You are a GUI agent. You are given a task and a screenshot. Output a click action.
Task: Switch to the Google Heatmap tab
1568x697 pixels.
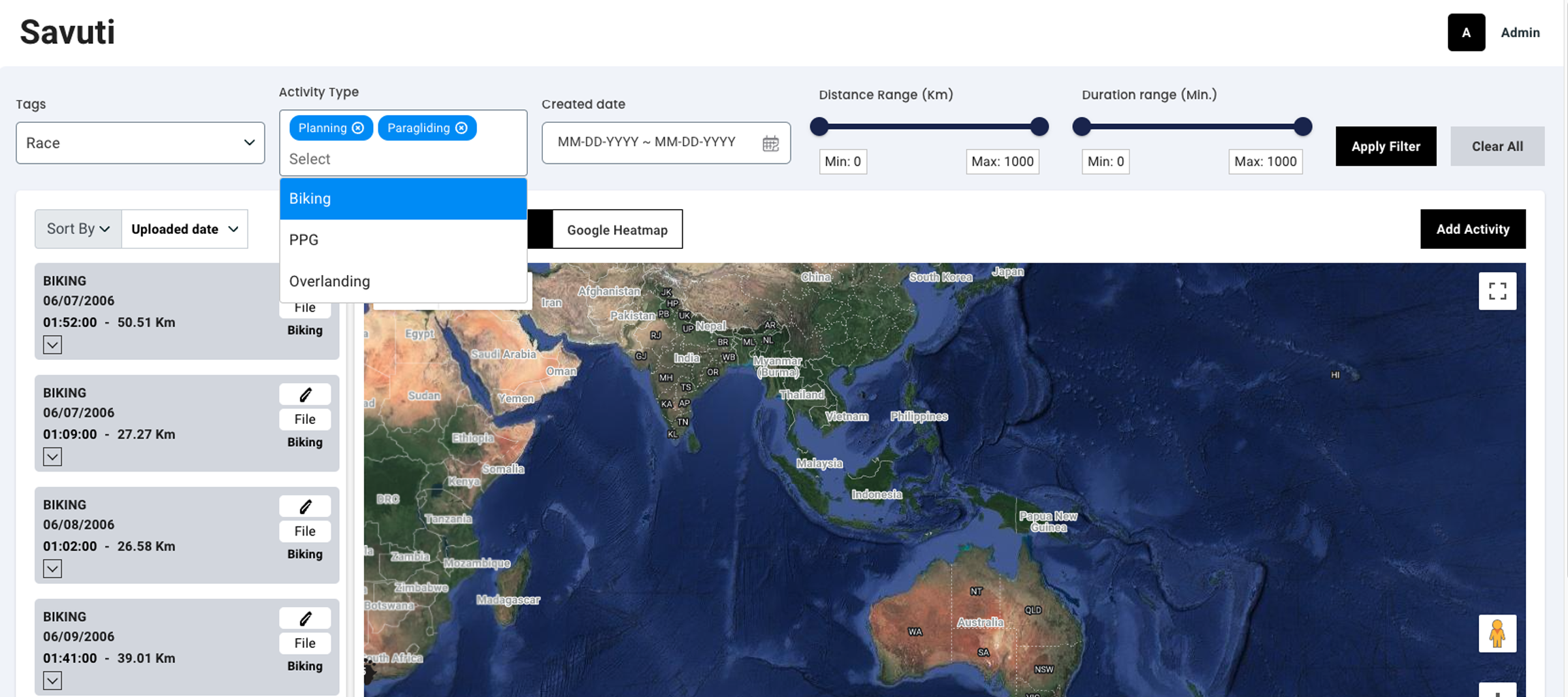click(x=617, y=230)
